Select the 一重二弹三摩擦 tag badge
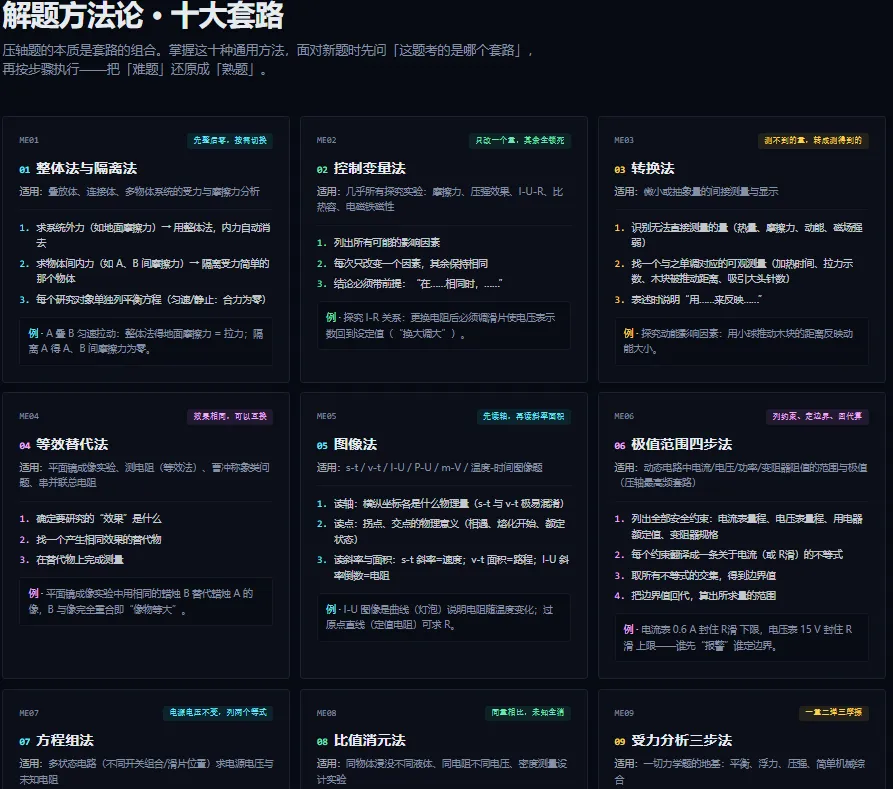 click(834, 713)
